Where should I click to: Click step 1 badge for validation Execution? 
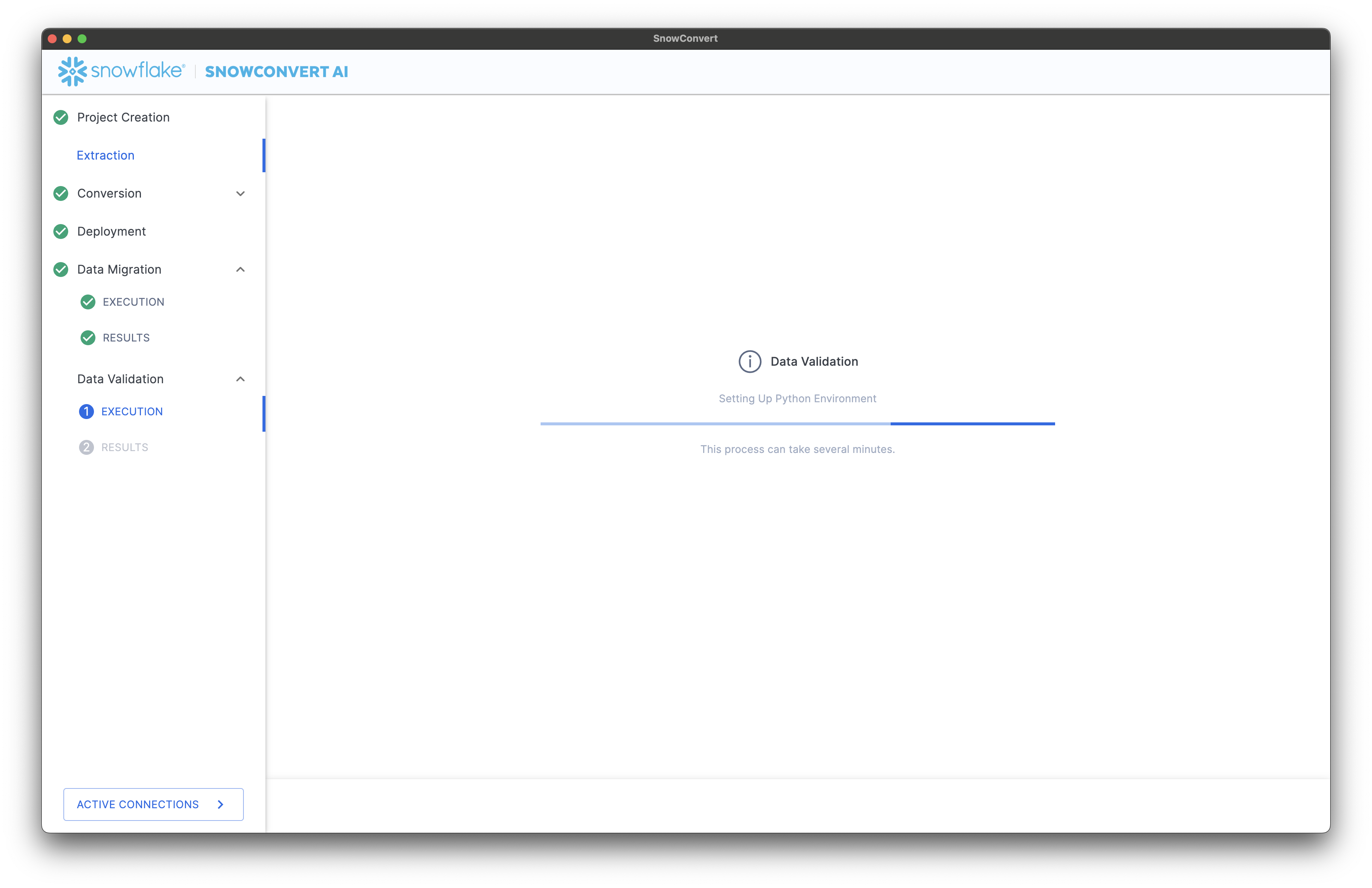[x=86, y=412]
